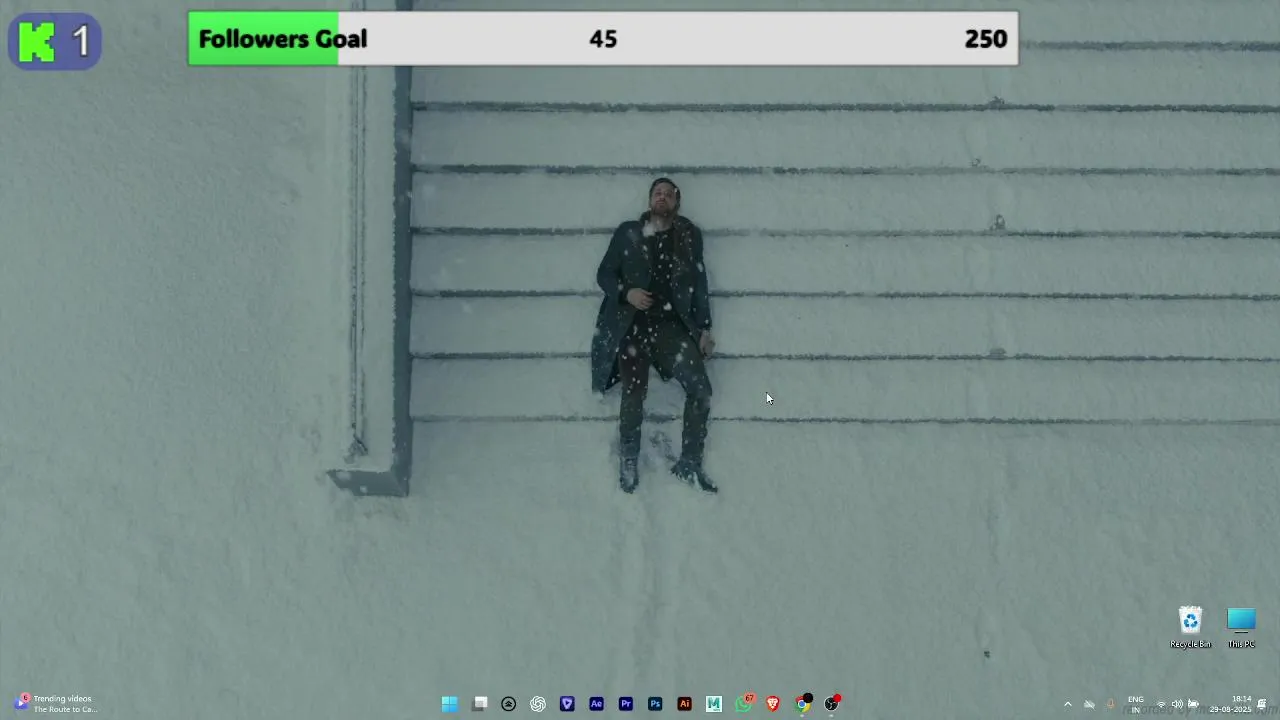The height and width of the screenshot is (720, 1280).
Task: Launch Adobe Photoshop from taskbar
Action: 655,704
